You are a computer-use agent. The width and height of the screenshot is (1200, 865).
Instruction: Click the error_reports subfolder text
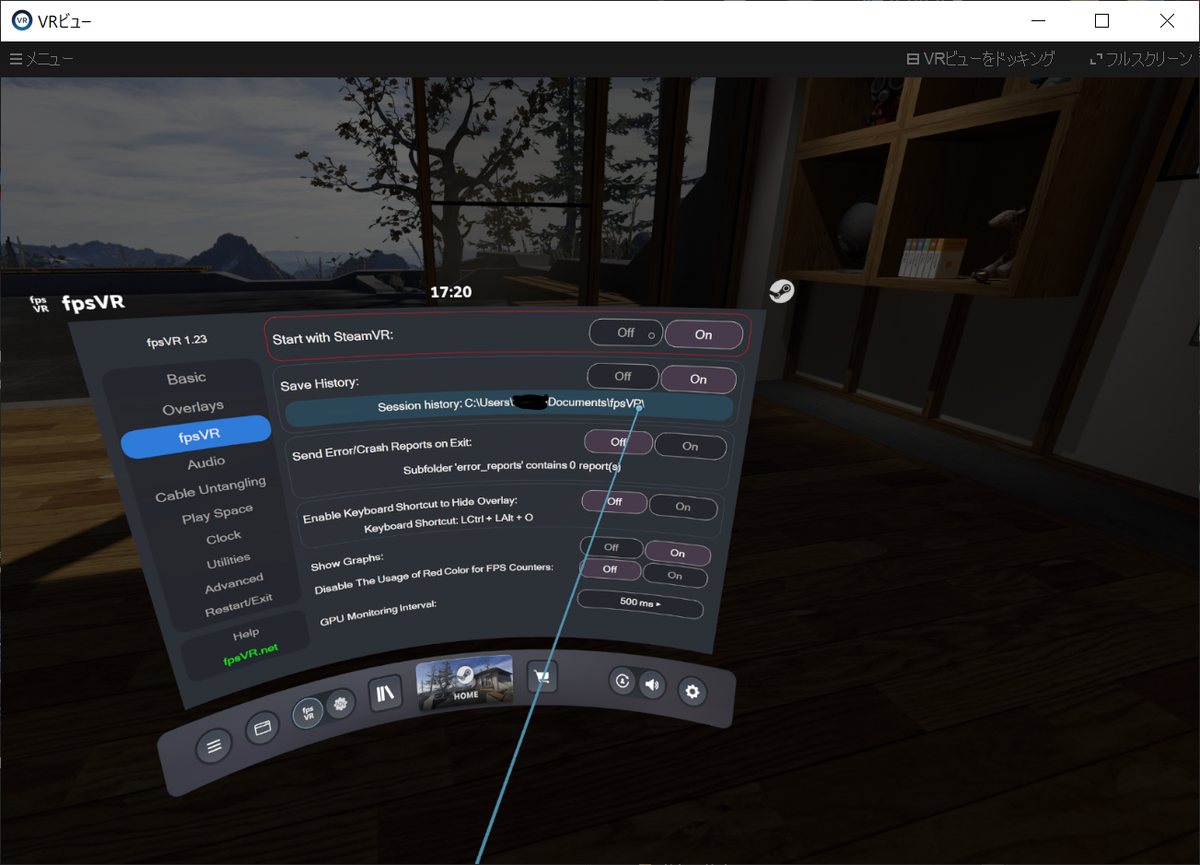[x=512, y=466]
